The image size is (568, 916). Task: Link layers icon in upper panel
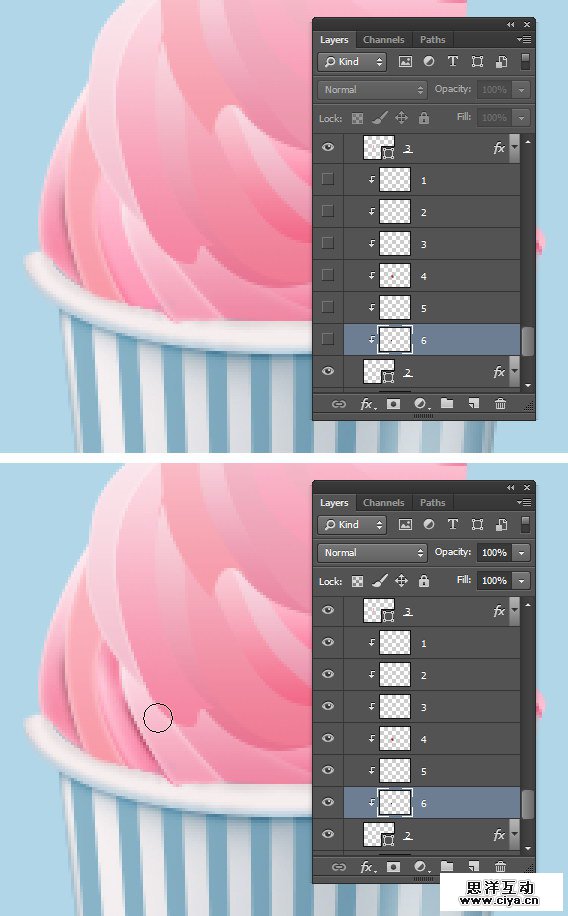click(x=339, y=404)
